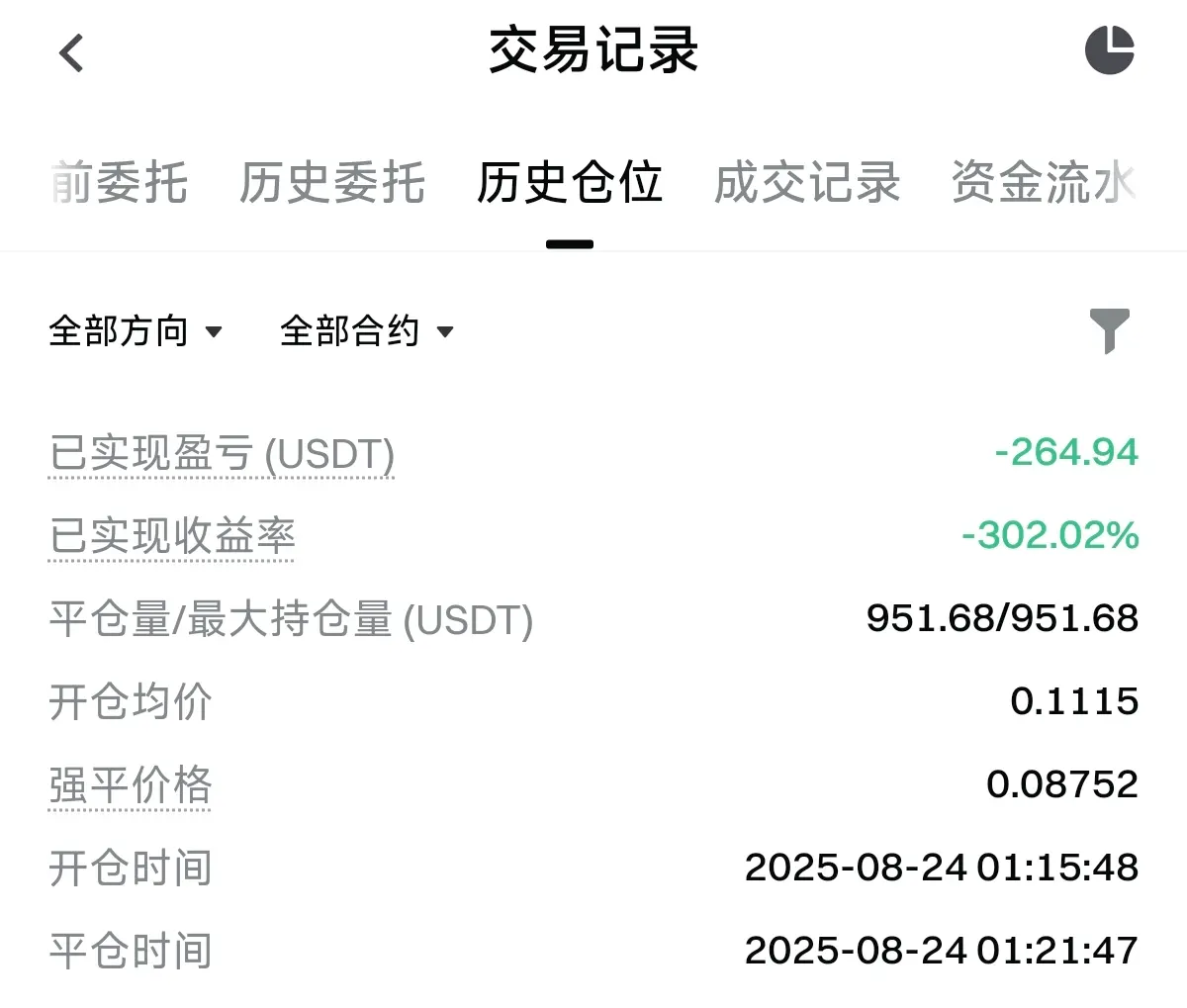Expand the 全部方向 dropdown
Image resolution: width=1187 pixels, height=1008 pixels.
click(x=136, y=331)
